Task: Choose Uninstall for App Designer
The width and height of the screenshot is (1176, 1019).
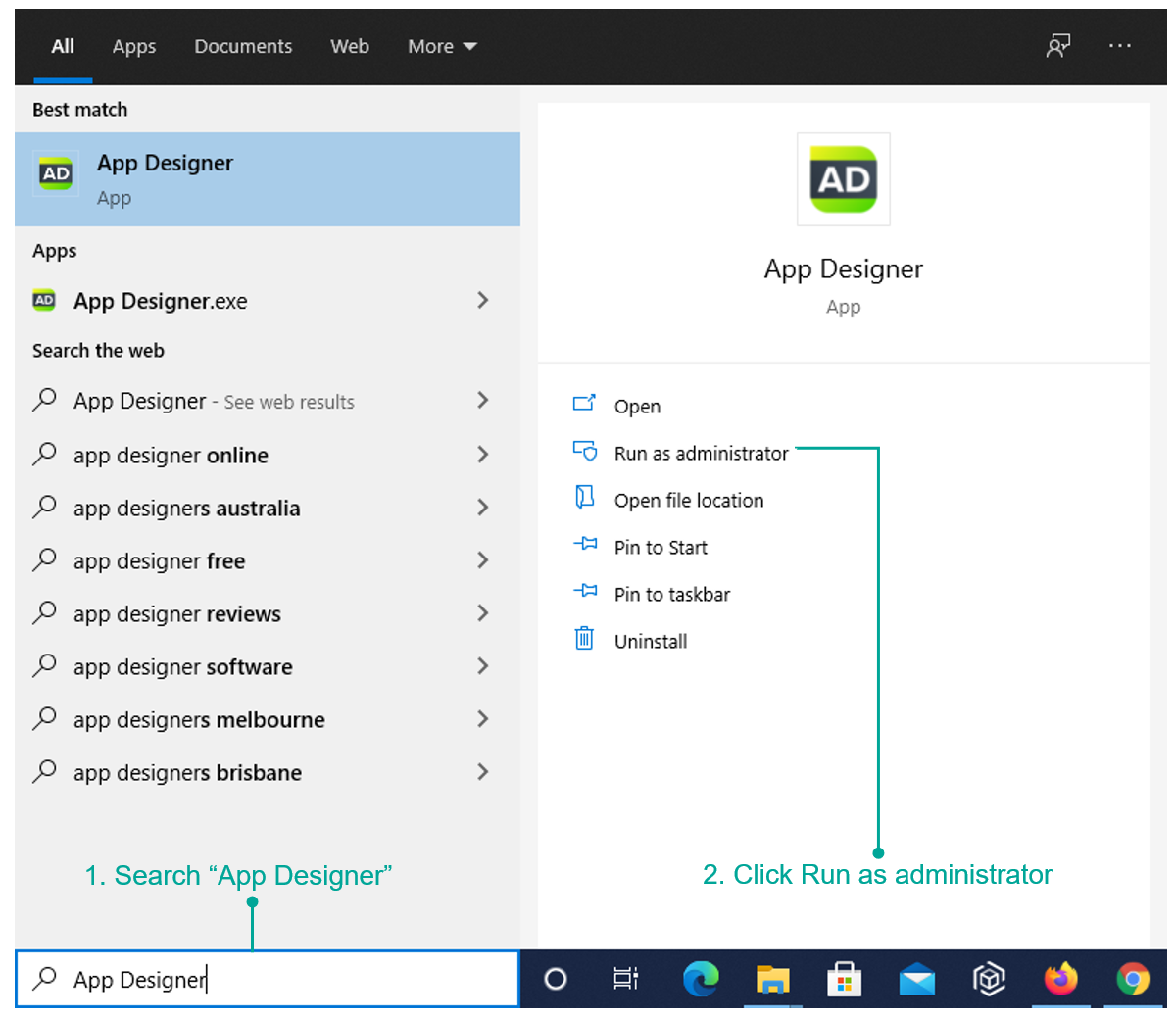Action: pyautogui.click(x=651, y=641)
